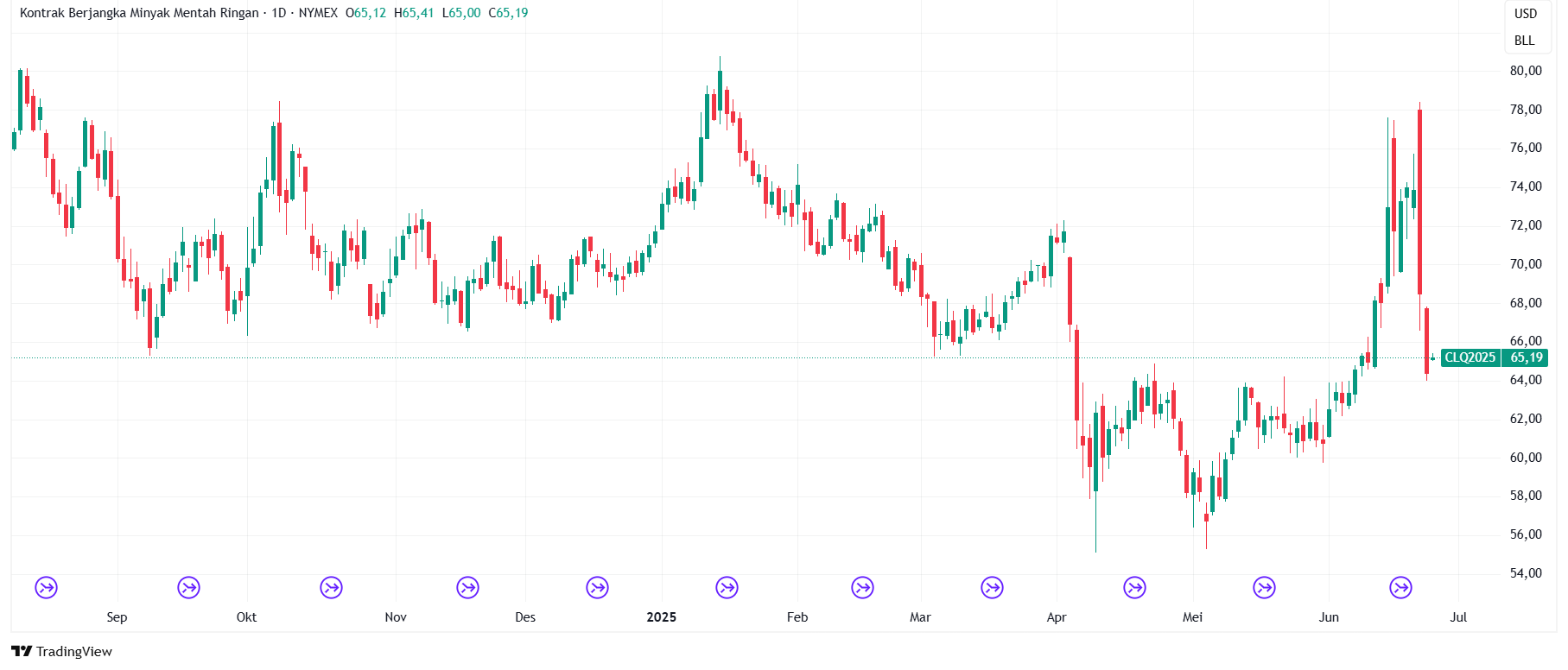Click the rollover event icon between Feb and Mar
The width and height of the screenshot is (1568, 670).
pyautogui.click(x=862, y=588)
